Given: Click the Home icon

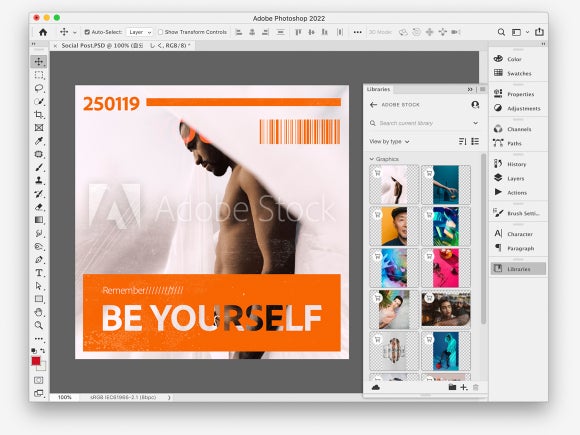Looking at the screenshot, I should [43, 32].
